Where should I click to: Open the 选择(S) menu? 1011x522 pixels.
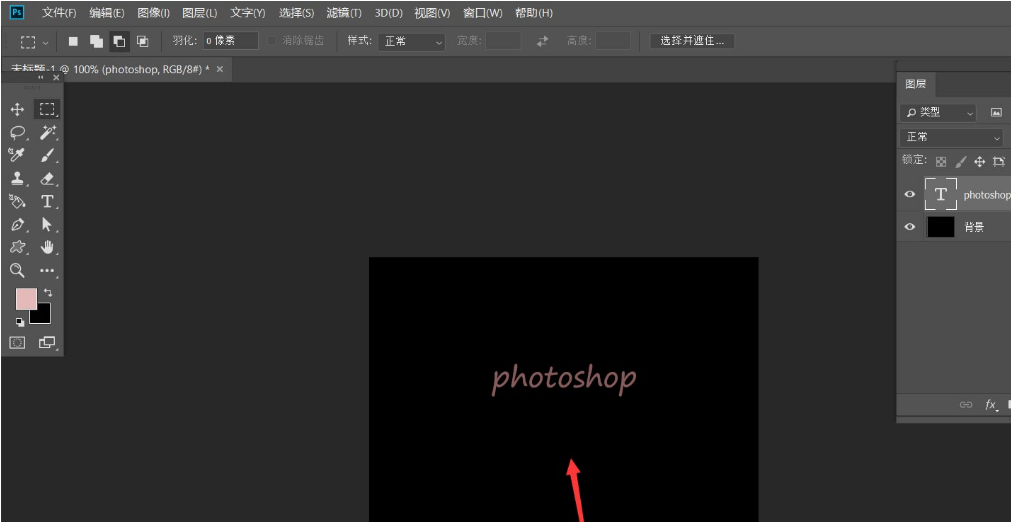tap(297, 13)
